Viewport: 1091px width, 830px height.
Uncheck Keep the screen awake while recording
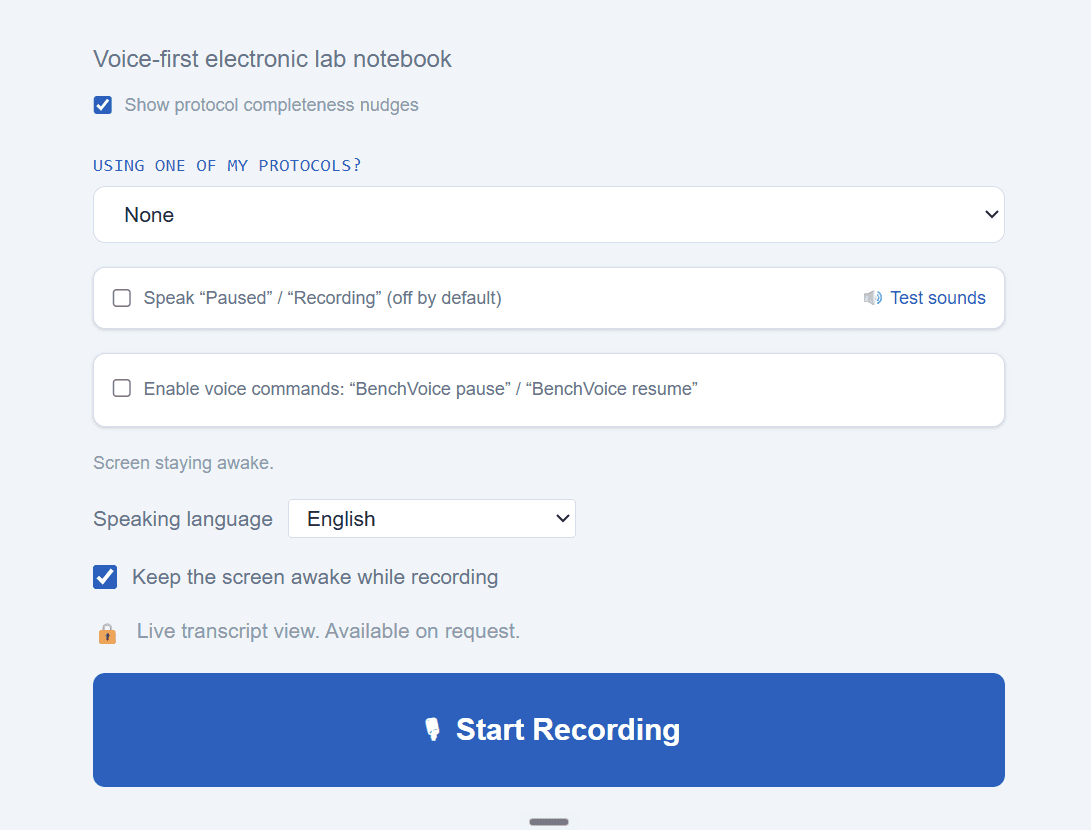pos(105,577)
